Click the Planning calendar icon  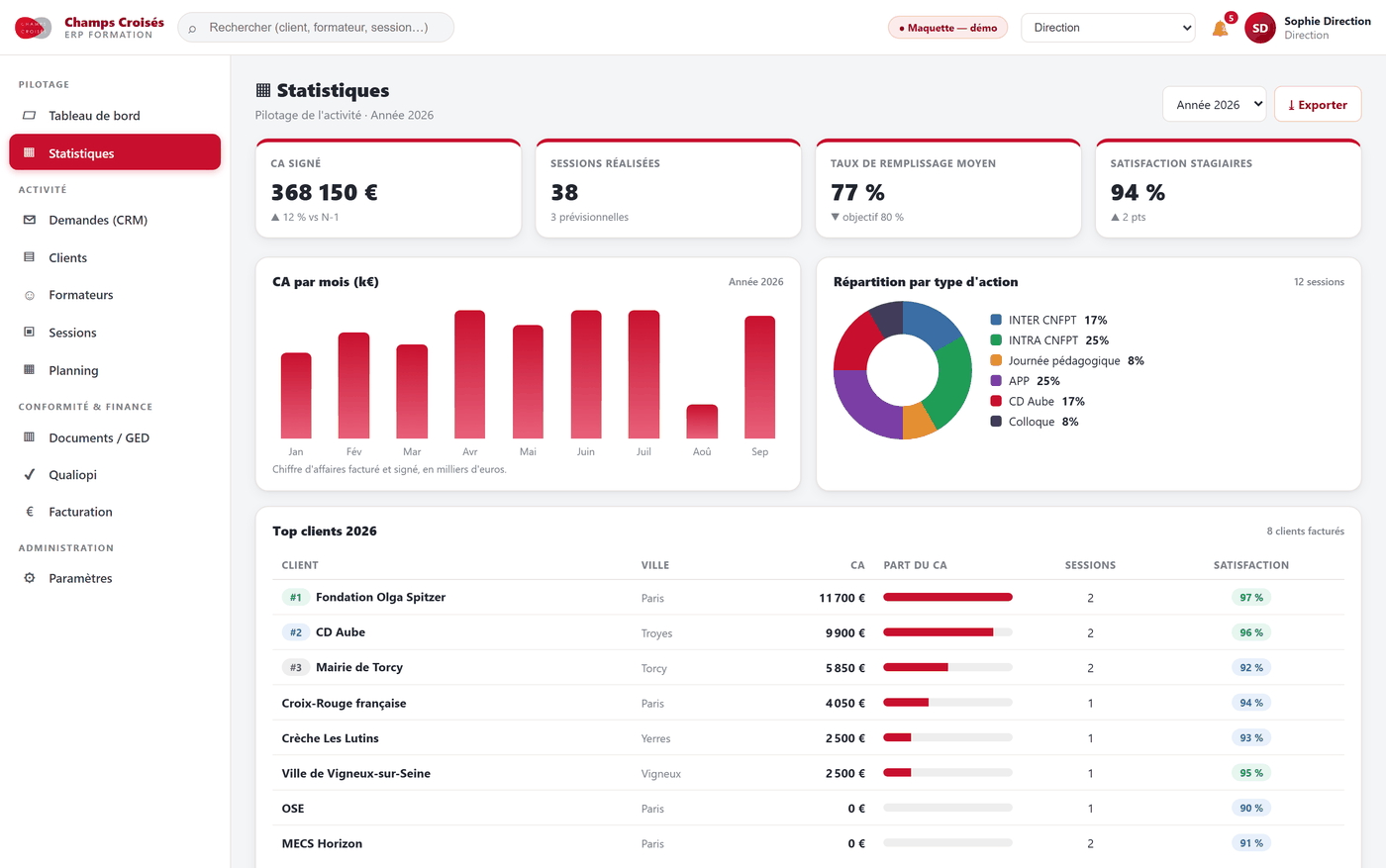tap(29, 370)
